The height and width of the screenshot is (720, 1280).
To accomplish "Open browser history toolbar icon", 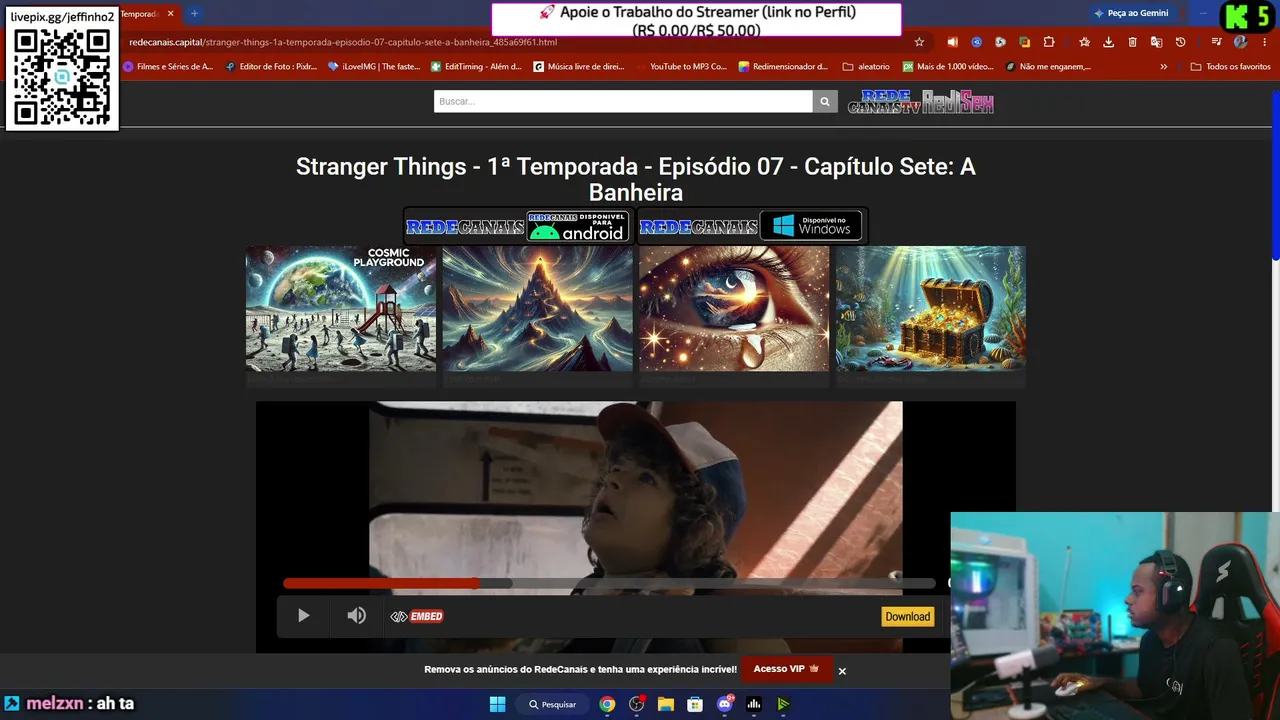I will click(x=1180, y=42).
